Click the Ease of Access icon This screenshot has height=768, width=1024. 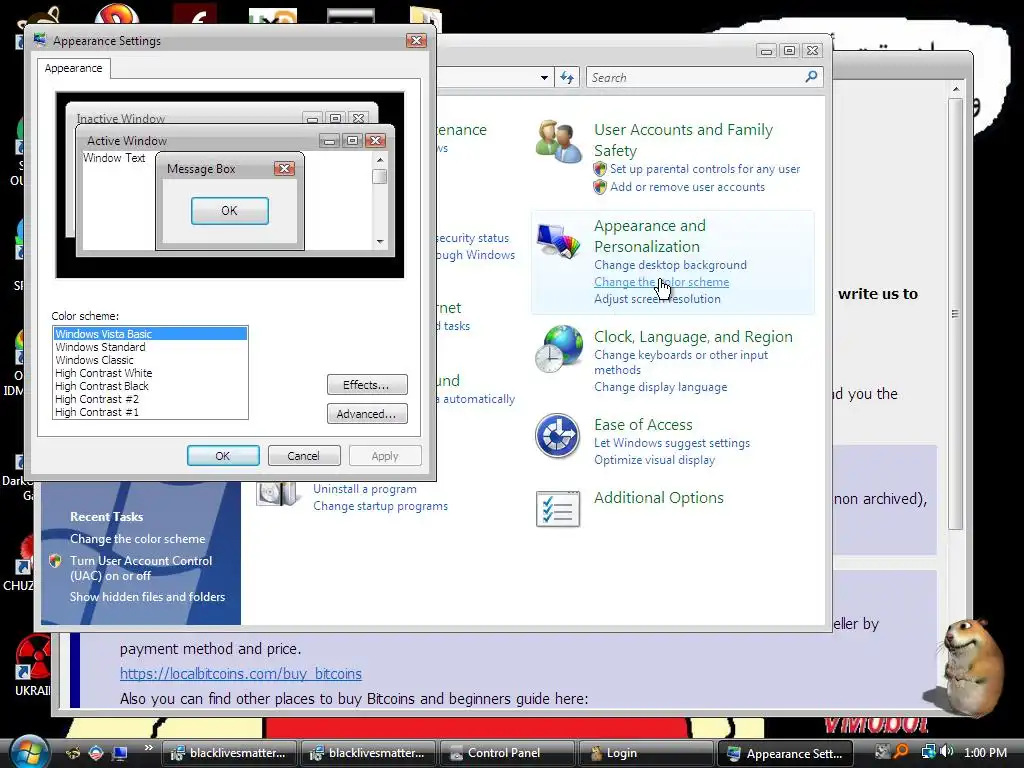coord(557,436)
